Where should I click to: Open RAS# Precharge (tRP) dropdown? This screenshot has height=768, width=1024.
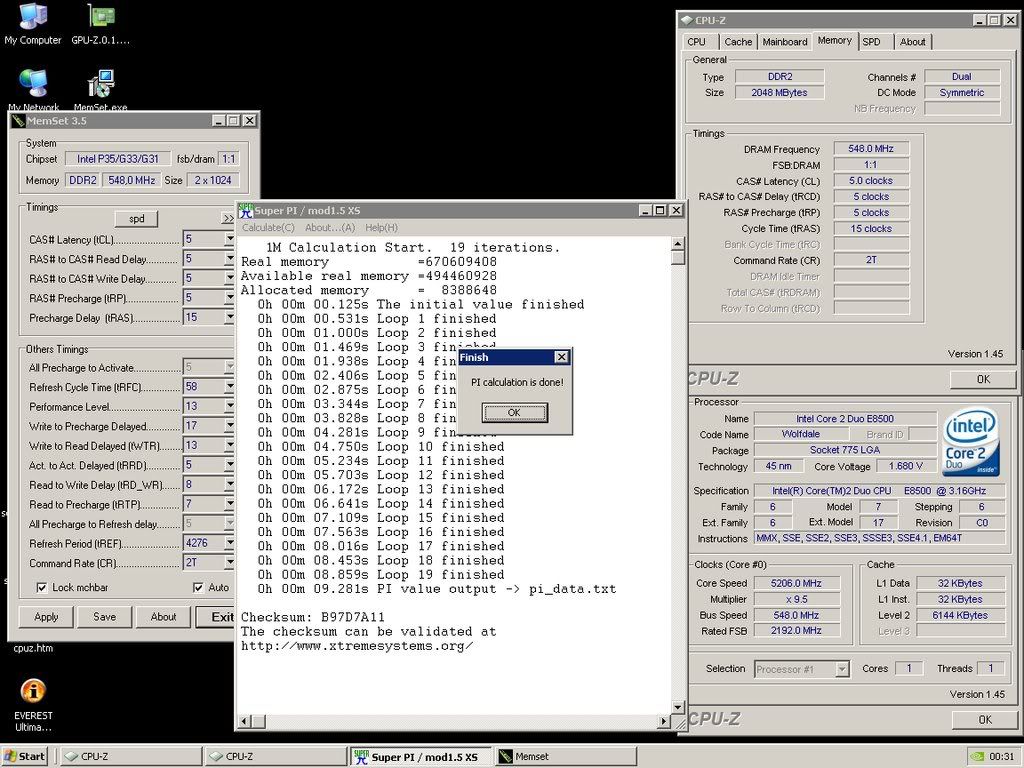pos(229,298)
